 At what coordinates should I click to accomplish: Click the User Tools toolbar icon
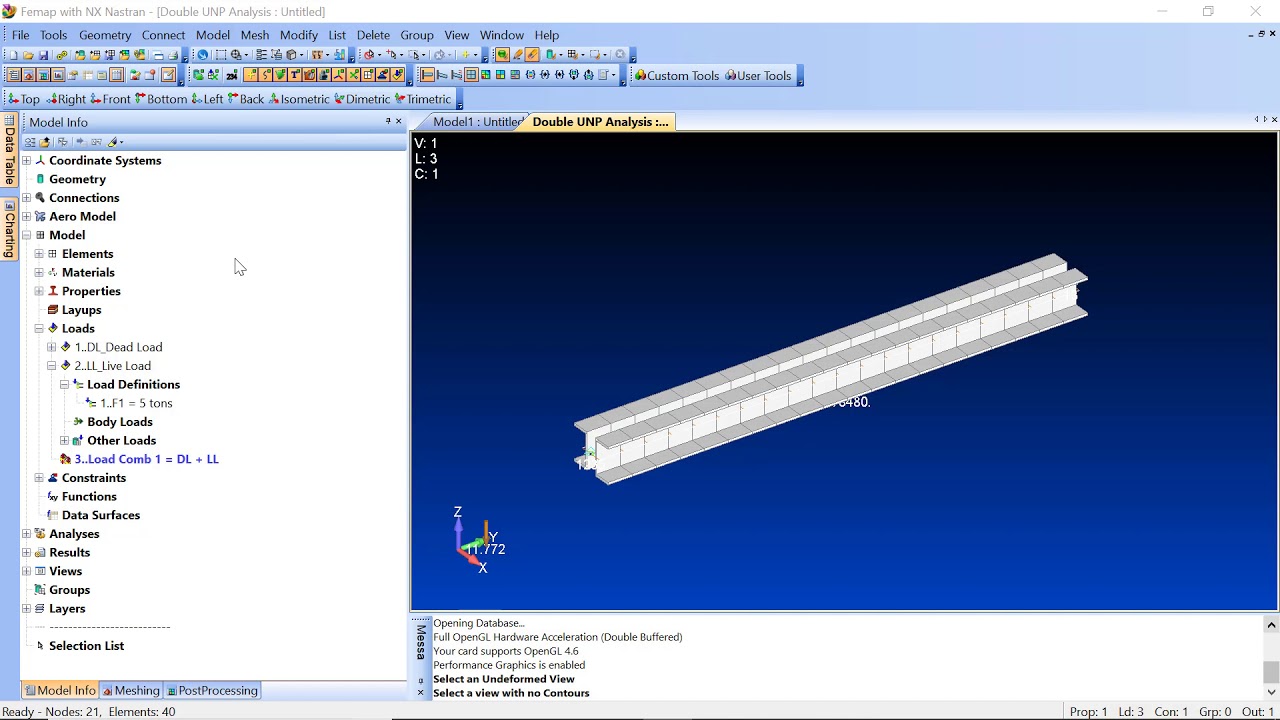tap(758, 75)
